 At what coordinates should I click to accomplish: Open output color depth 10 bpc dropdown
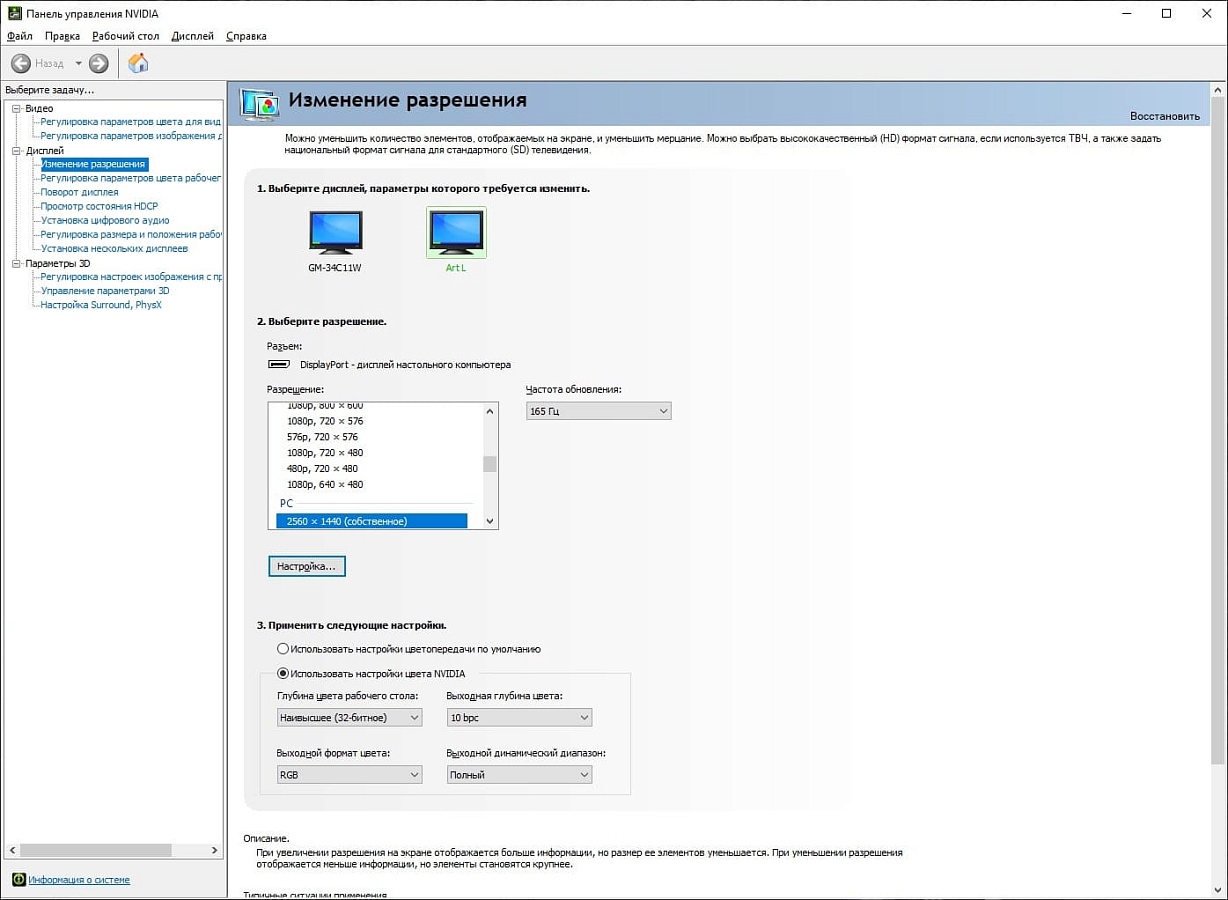pyautogui.click(x=520, y=717)
